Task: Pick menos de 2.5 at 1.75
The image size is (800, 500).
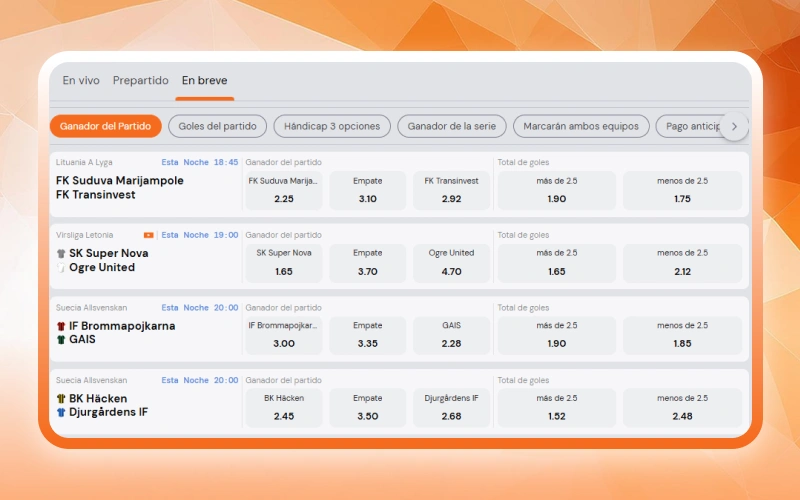Action: (x=682, y=190)
